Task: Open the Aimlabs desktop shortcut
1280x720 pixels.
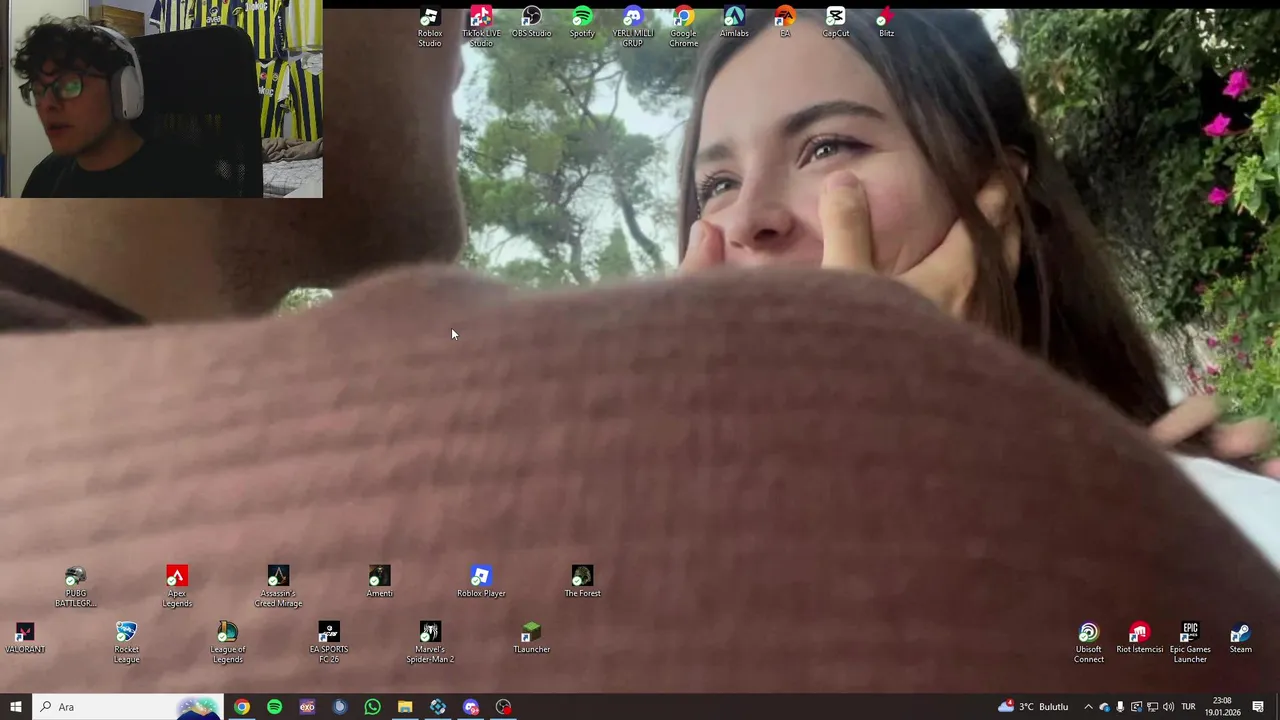Action: (x=734, y=23)
